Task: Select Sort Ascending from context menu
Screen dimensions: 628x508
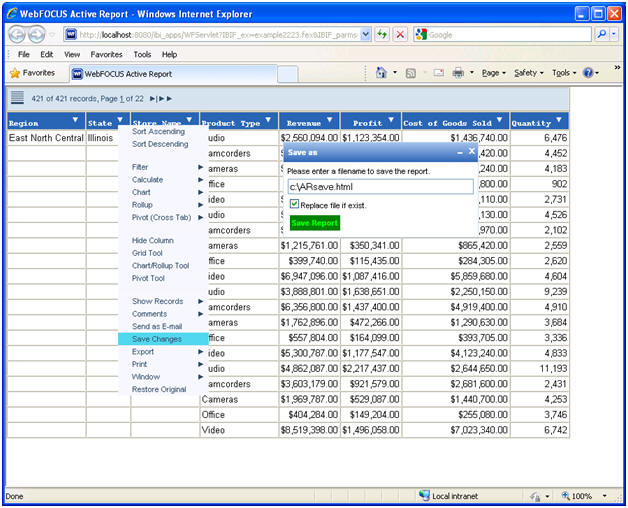Action: click(158, 131)
